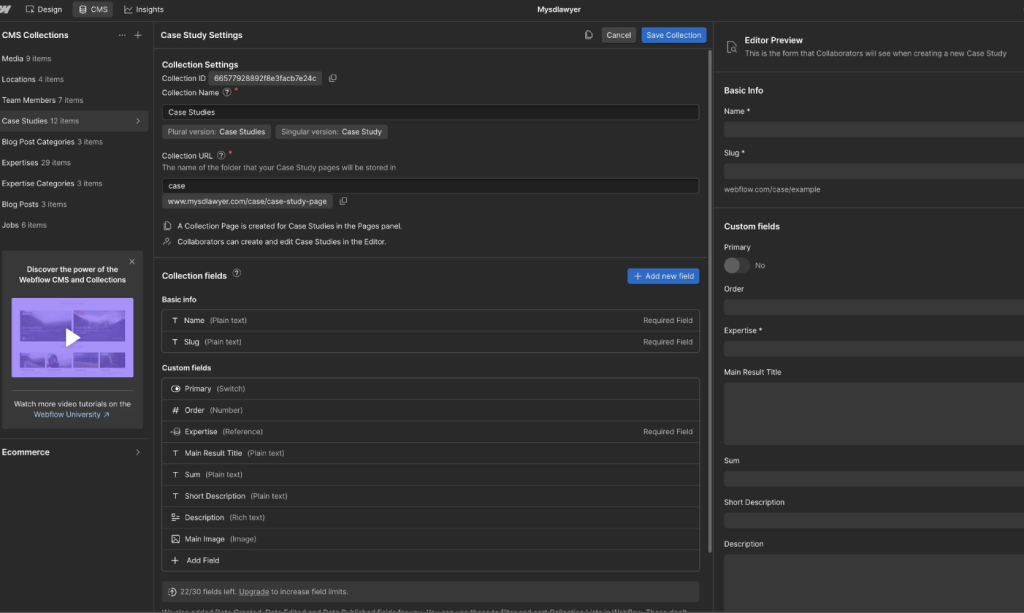This screenshot has height=613, width=1024.
Task: Dismiss the Webflow CMS promo card
Action: tap(132, 262)
